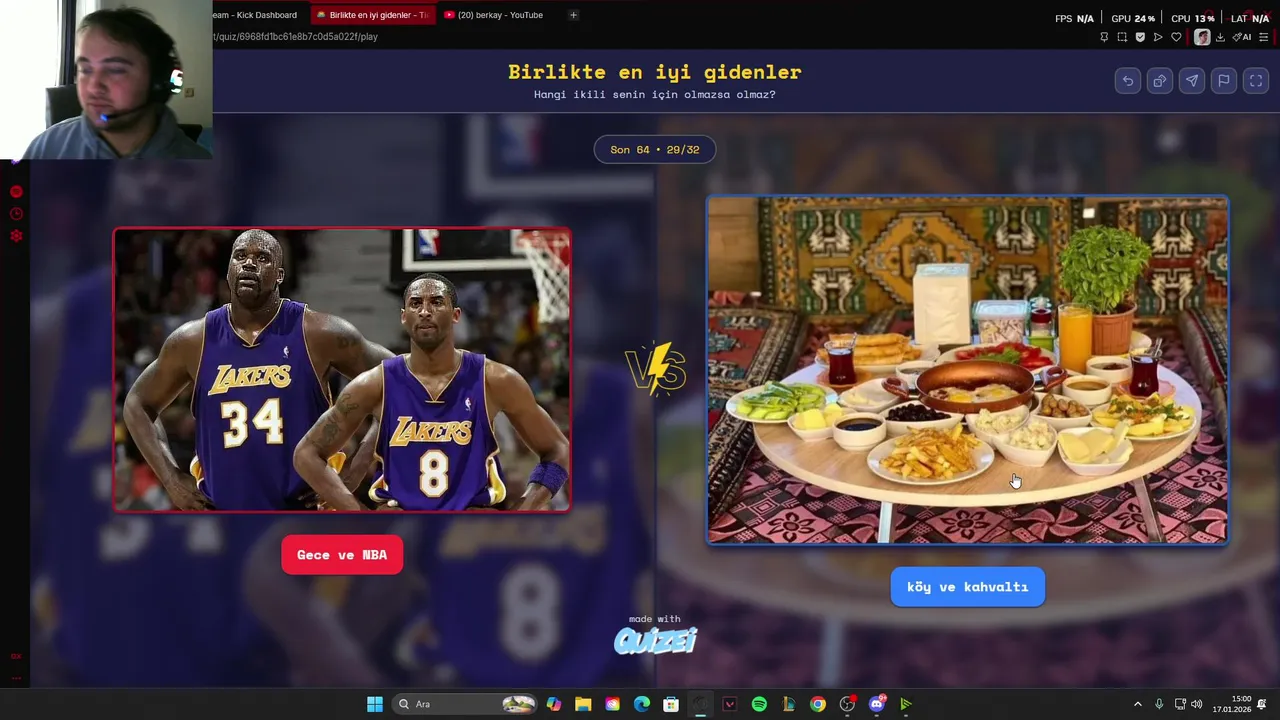Open the Windows Start menu
The width and height of the screenshot is (1280, 720).
[x=375, y=704]
